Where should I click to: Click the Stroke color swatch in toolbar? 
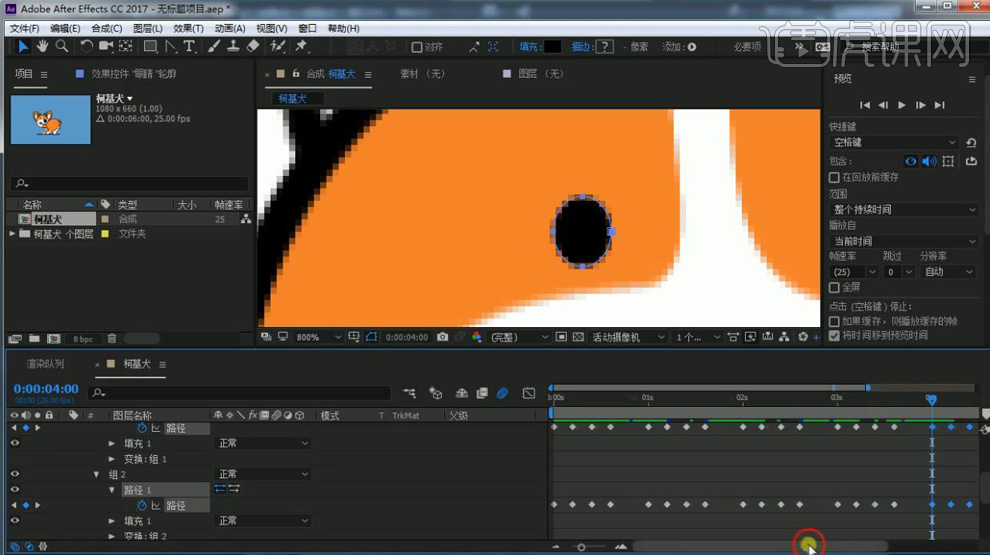(x=604, y=47)
